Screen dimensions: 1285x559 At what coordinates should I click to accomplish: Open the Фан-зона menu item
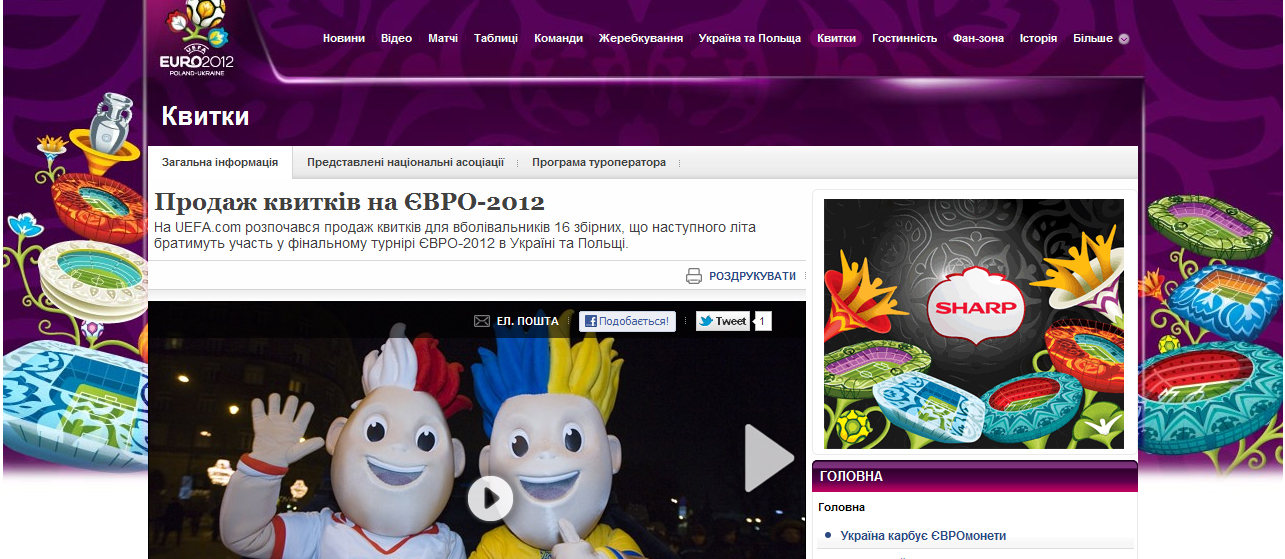point(978,38)
